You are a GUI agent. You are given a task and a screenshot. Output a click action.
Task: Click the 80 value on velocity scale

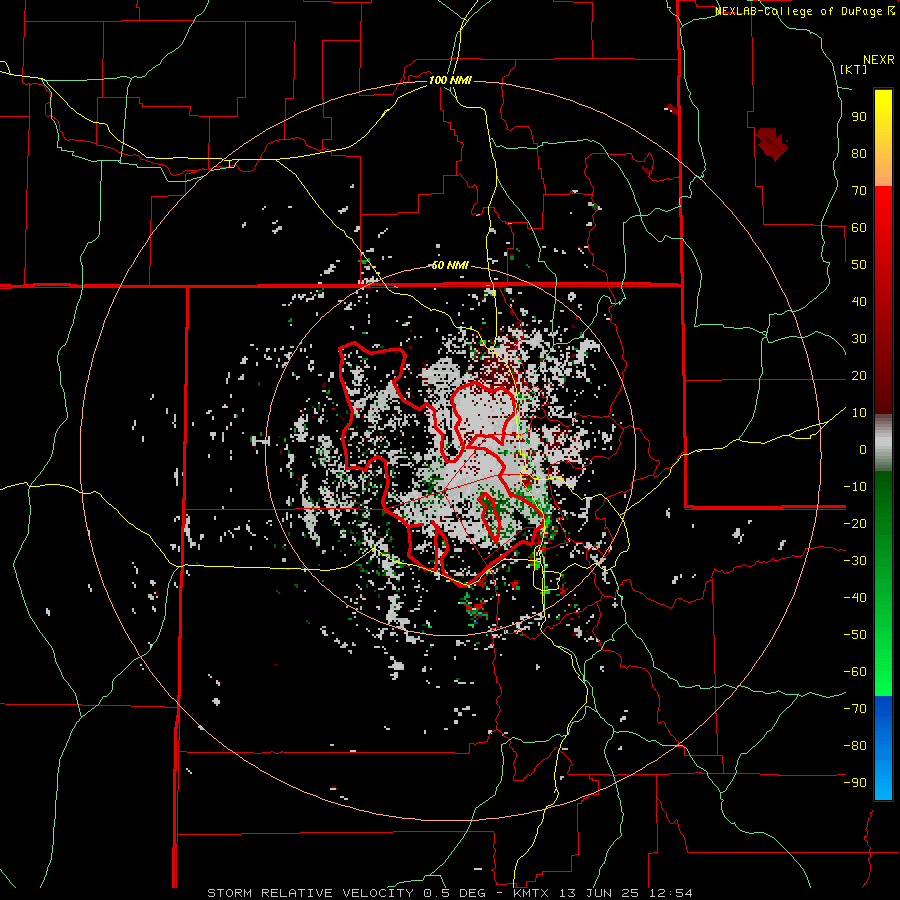859,153
